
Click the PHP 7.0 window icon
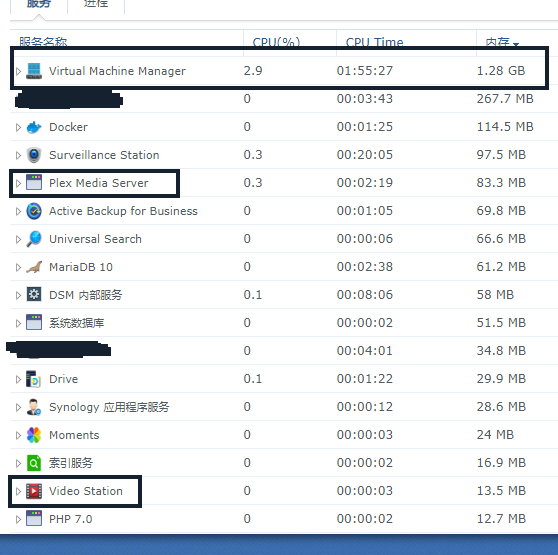tap(34, 519)
